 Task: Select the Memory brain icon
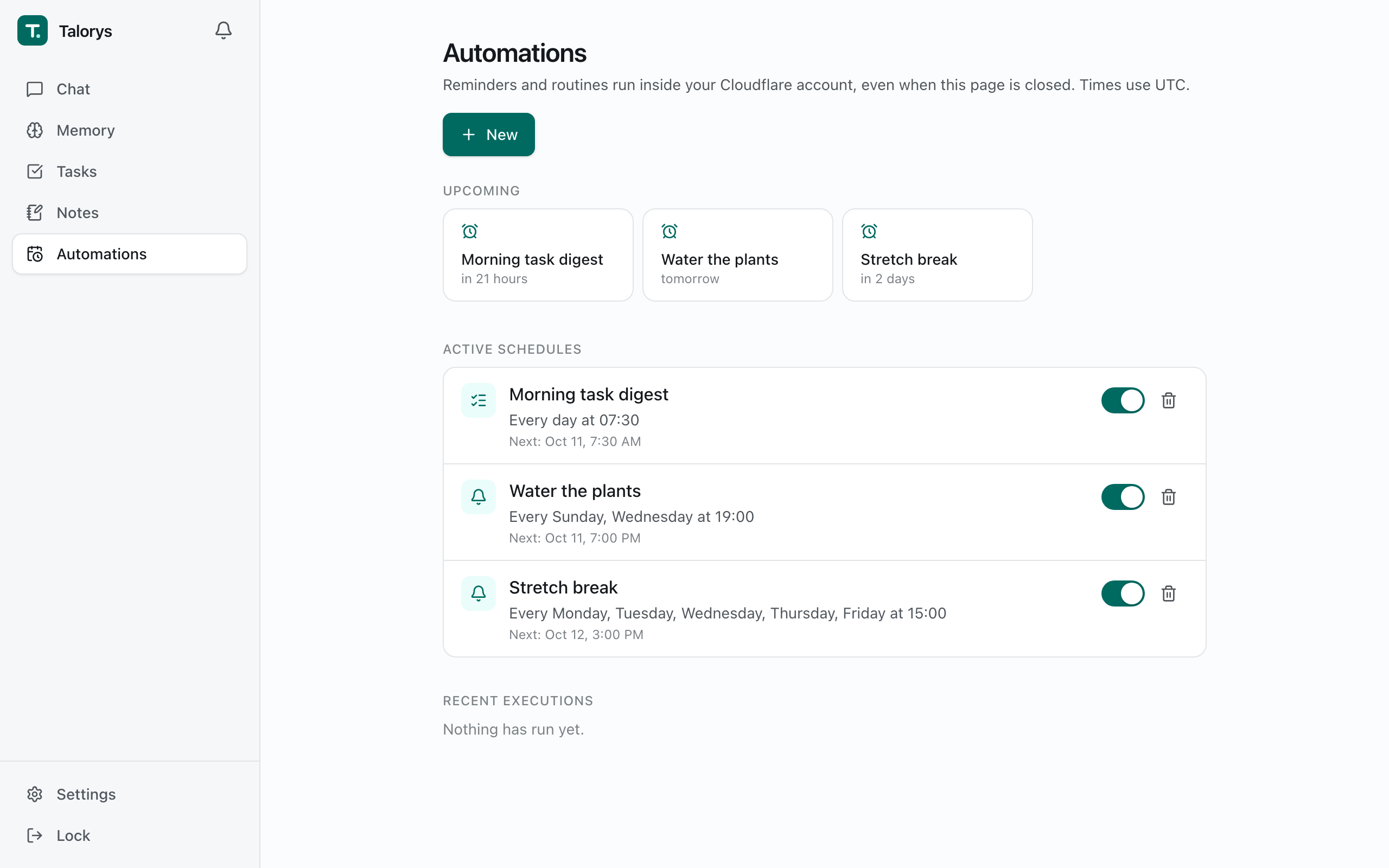point(35,130)
